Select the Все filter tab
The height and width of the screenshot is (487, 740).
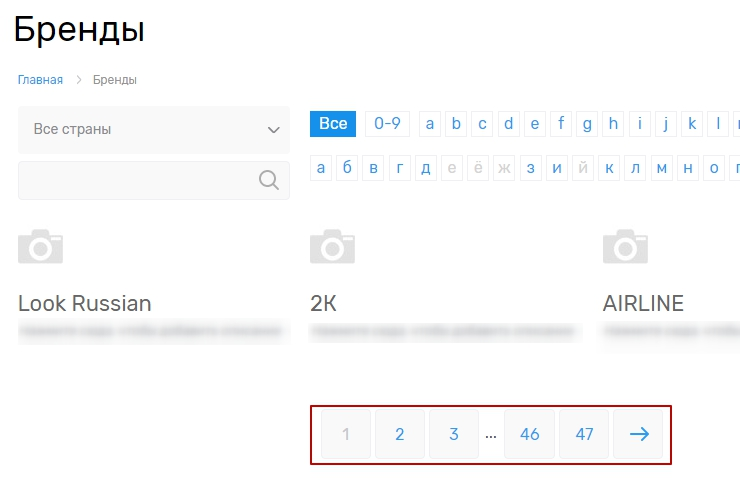point(333,124)
